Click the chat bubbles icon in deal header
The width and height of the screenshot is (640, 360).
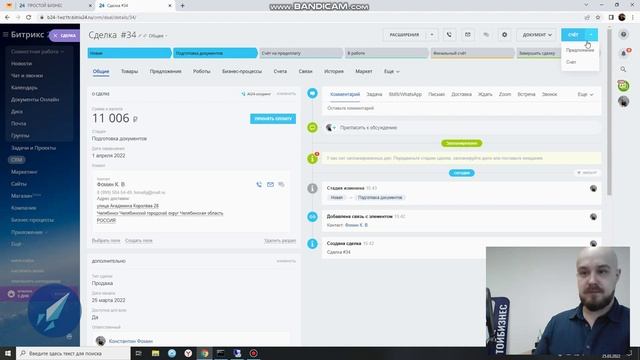(486, 35)
